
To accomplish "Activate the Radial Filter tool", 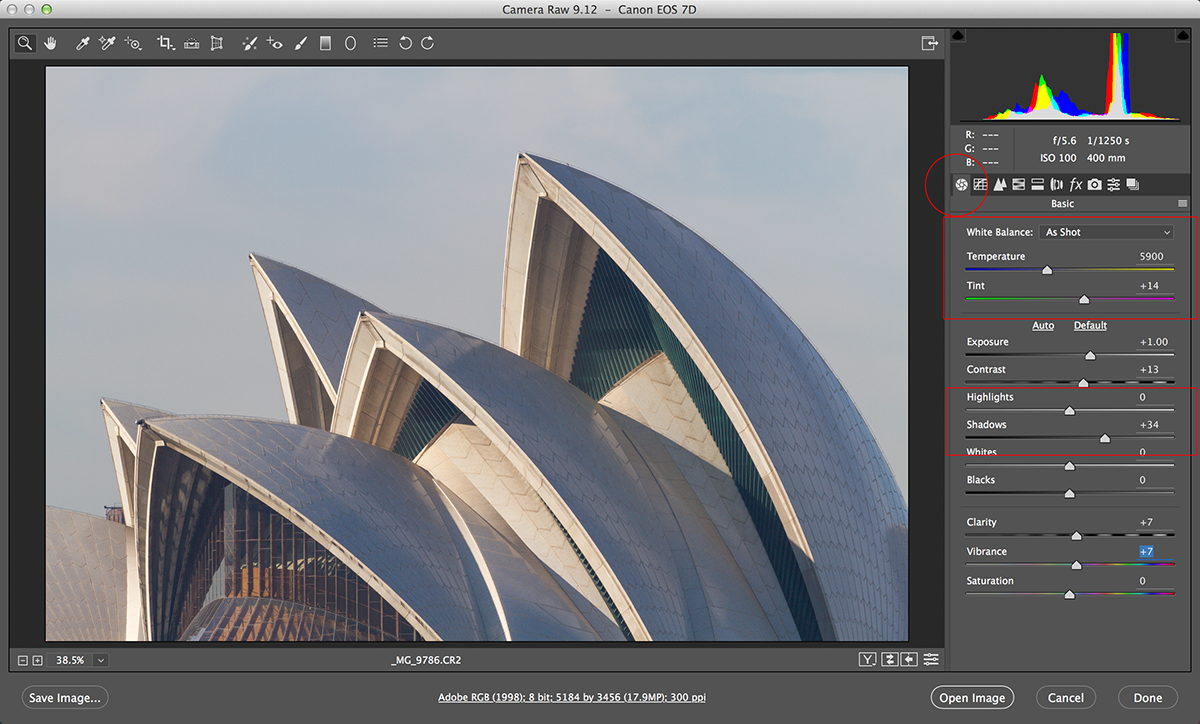I will (351, 43).
